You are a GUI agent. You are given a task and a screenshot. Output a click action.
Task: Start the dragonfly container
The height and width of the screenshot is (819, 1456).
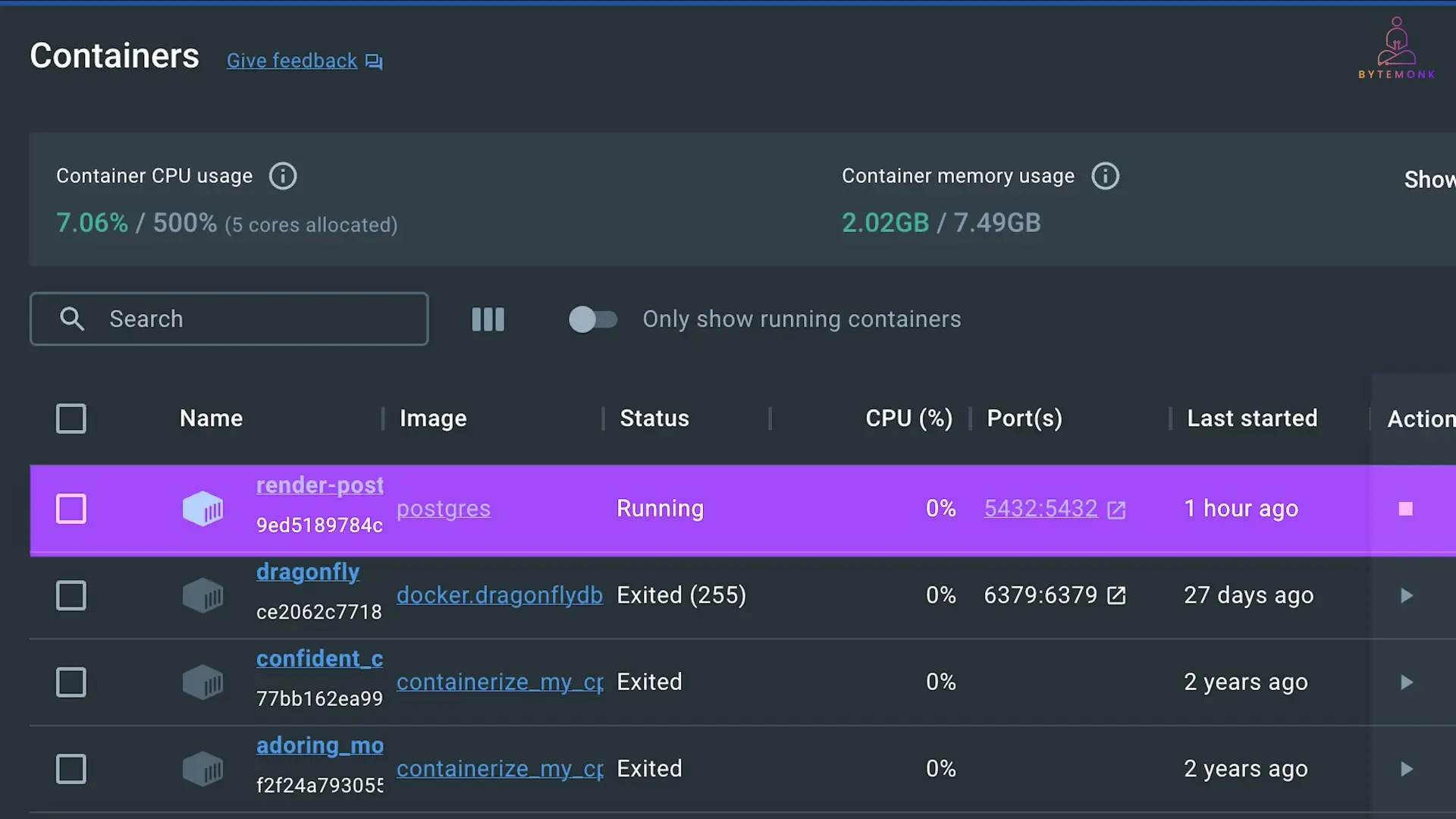(1407, 595)
